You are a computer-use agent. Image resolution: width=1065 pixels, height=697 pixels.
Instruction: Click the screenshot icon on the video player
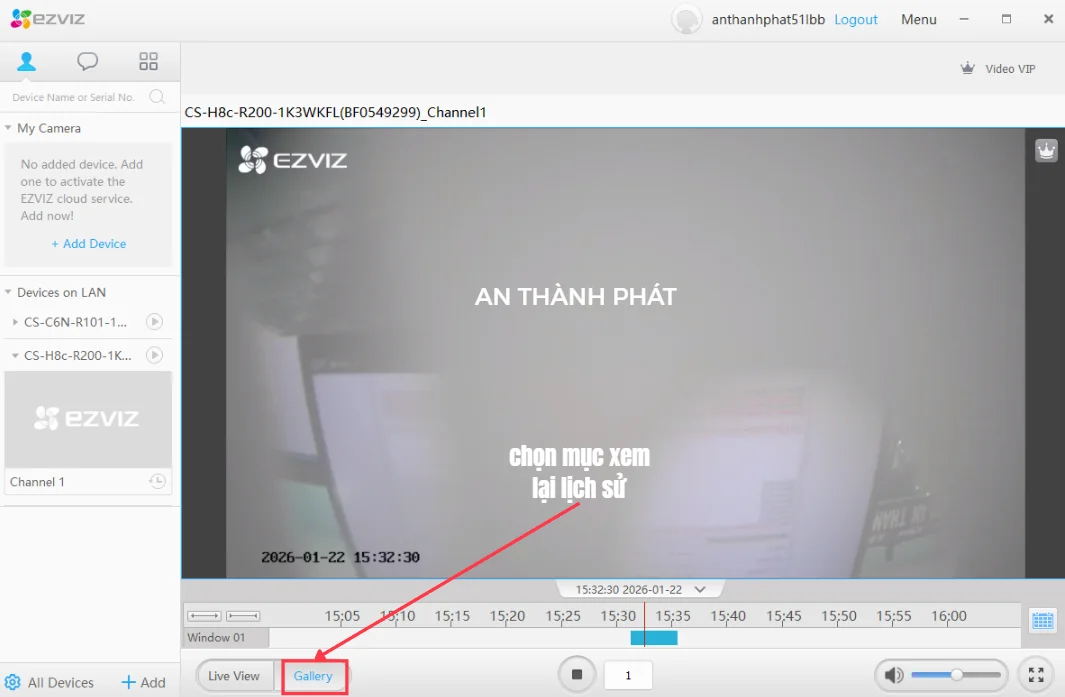tap(1045, 150)
